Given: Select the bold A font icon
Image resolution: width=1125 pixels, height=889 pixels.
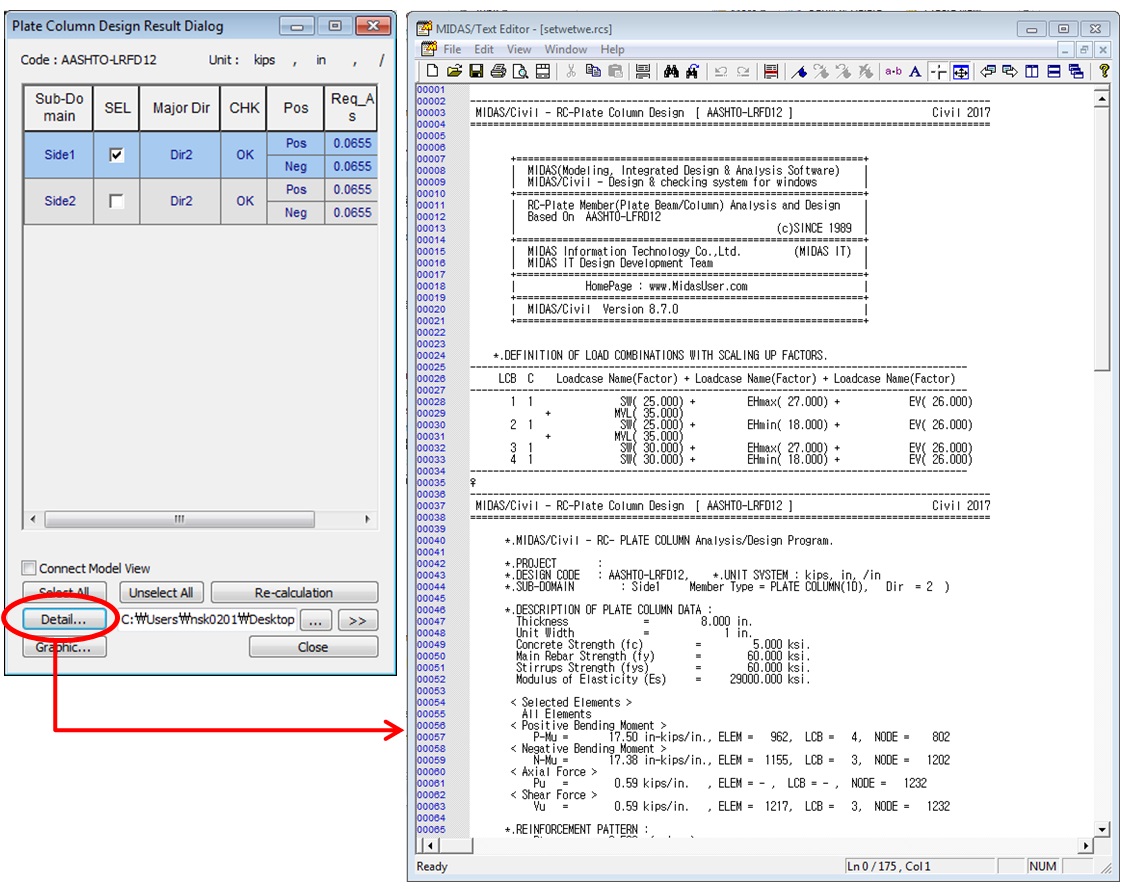Looking at the screenshot, I should pyautogui.click(x=915, y=71).
